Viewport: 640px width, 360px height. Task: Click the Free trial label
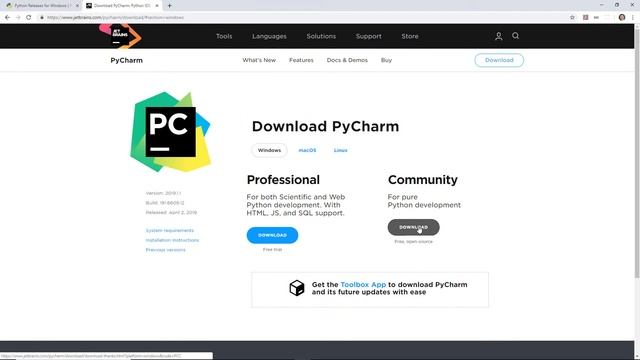click(x=272, y=249)
